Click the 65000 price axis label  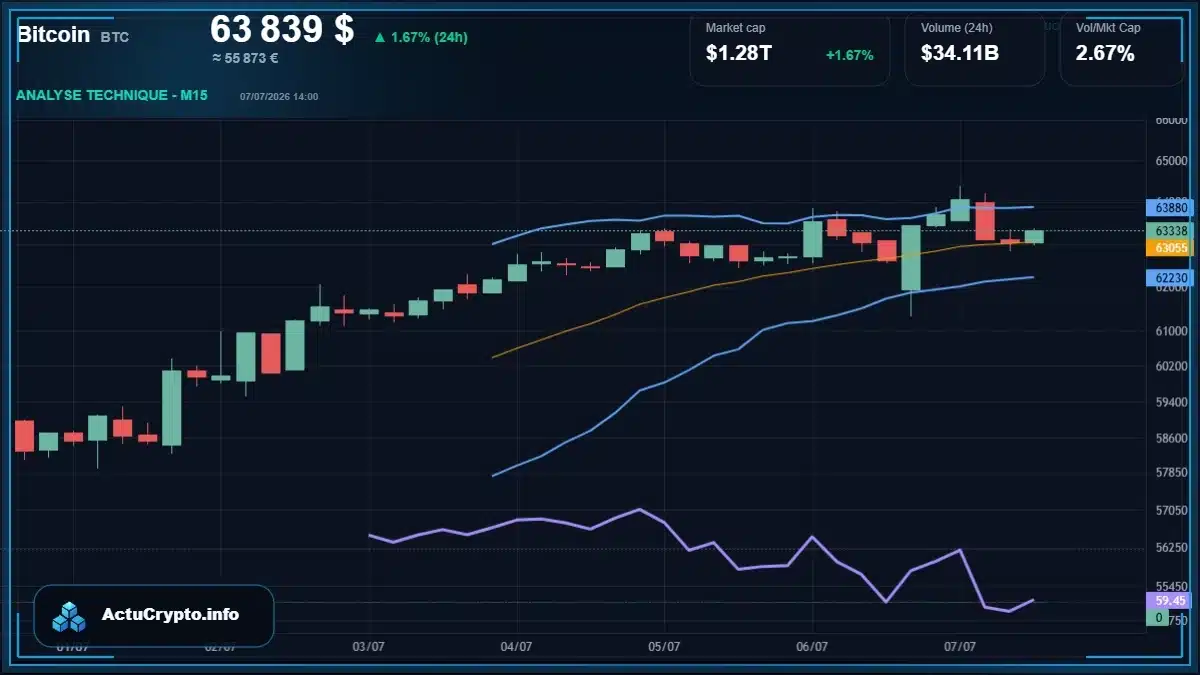pos(1171,160)
